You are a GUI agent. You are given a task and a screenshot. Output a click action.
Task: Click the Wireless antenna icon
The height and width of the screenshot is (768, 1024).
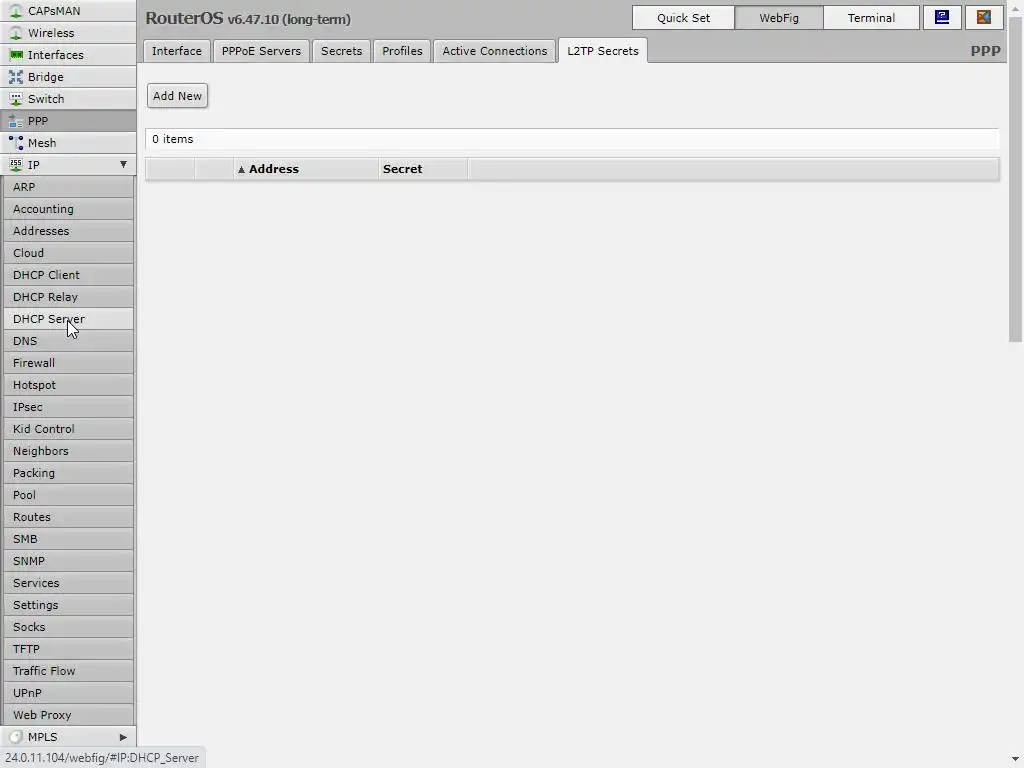16,33
